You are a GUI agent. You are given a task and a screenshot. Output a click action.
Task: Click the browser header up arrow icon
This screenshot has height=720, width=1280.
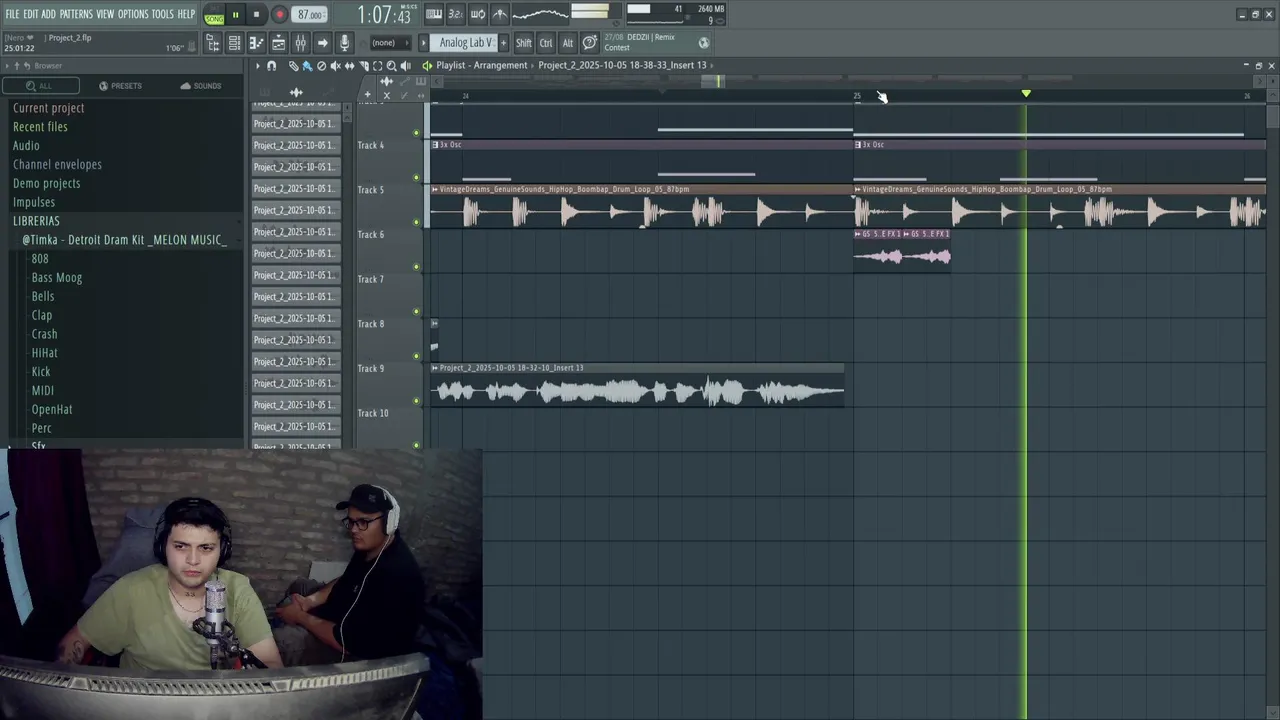pyautogui.click(x=16, y=66)
